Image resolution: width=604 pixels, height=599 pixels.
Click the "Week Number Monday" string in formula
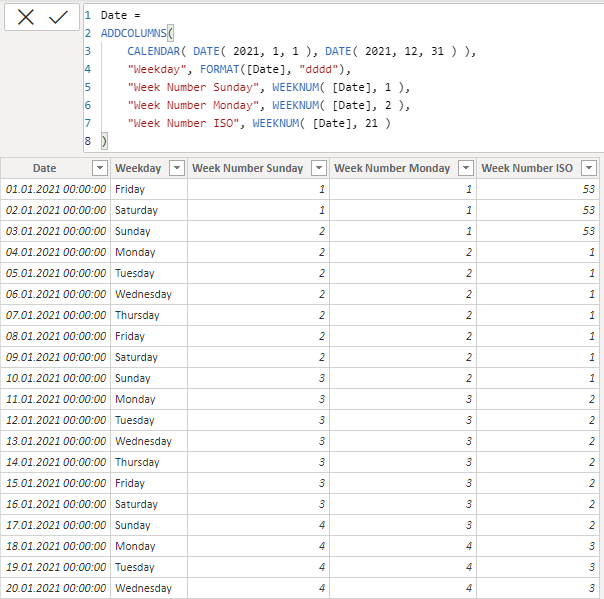click(193, 105)
